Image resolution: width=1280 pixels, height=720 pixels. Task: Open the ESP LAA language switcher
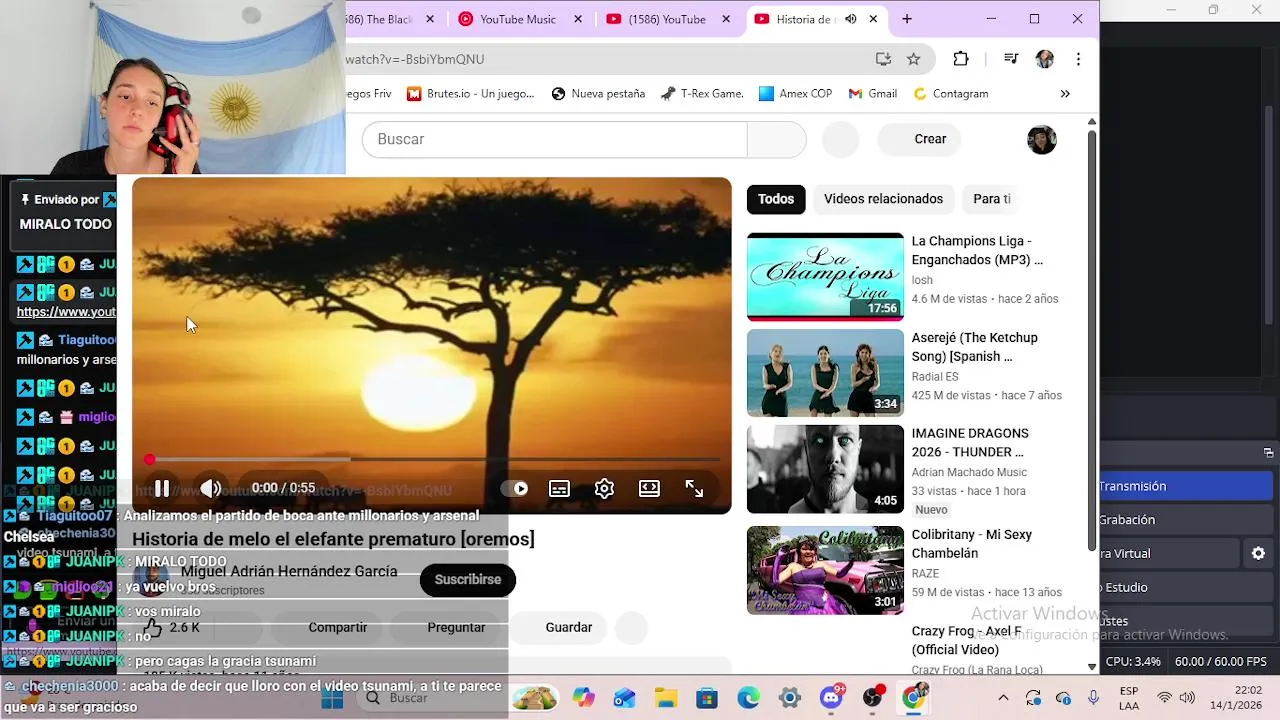point(1129,698)
